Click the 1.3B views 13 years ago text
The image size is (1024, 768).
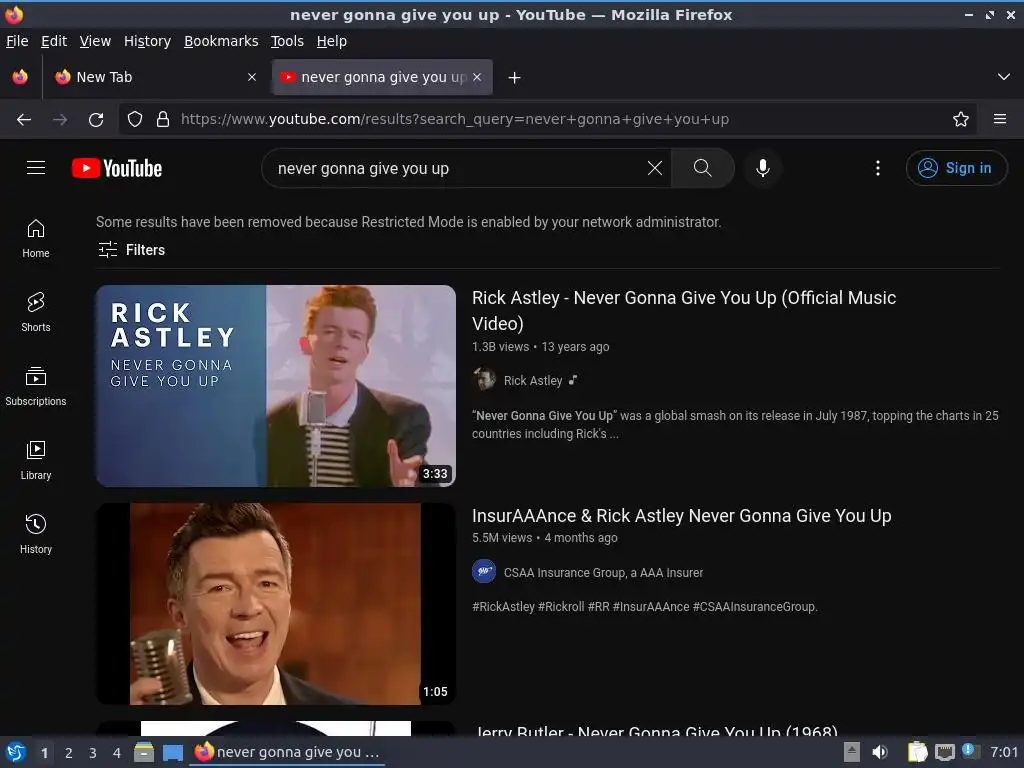[x=540, y=347]
